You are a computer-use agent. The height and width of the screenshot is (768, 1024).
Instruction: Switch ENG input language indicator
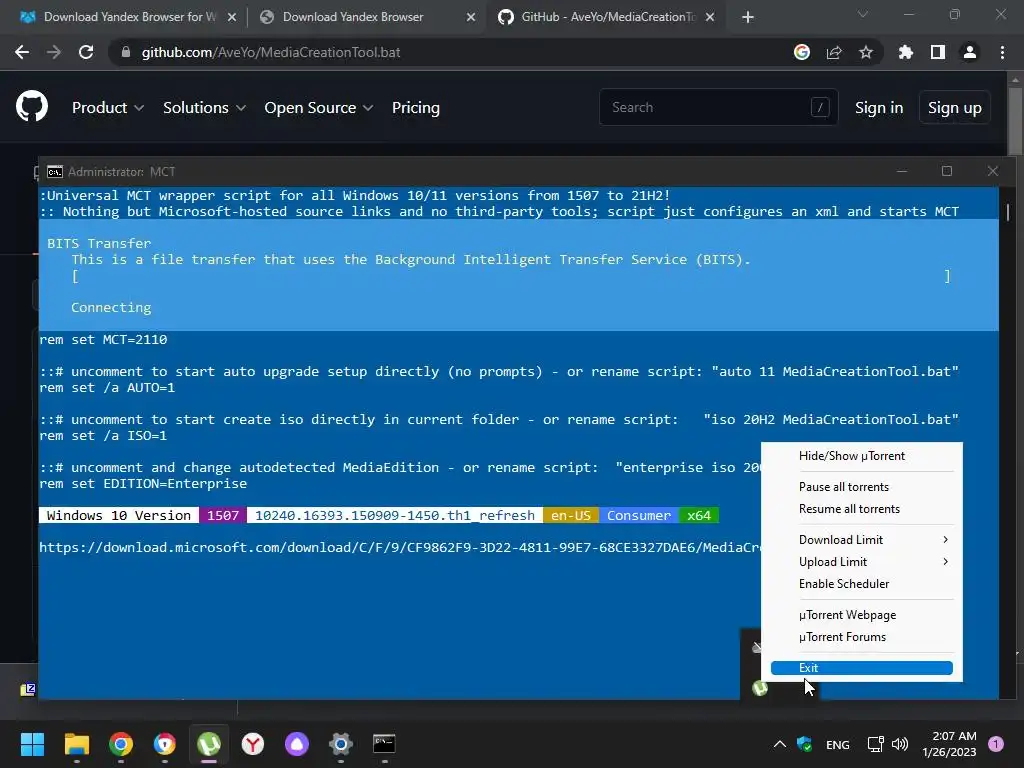(838, 744)
